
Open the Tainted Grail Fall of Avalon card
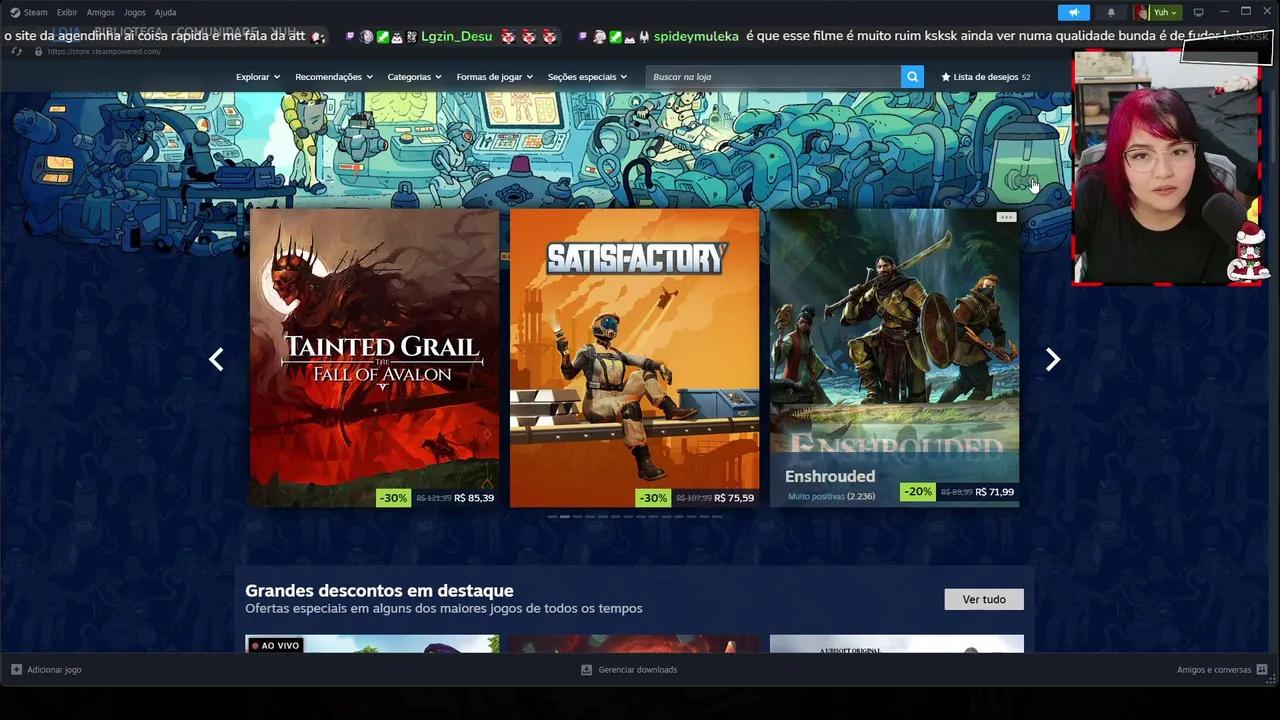[x=374, y=358]
